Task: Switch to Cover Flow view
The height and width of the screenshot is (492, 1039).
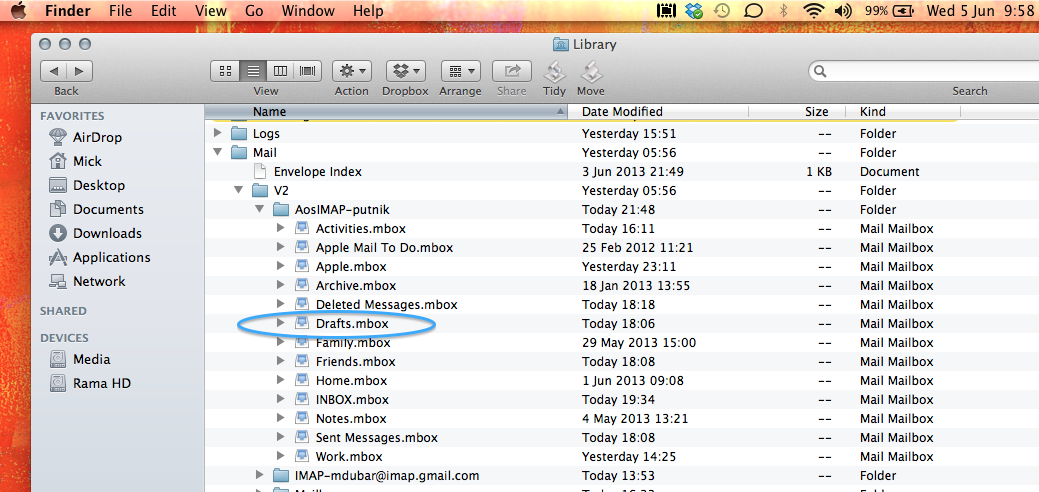Action: coord(308,70)
